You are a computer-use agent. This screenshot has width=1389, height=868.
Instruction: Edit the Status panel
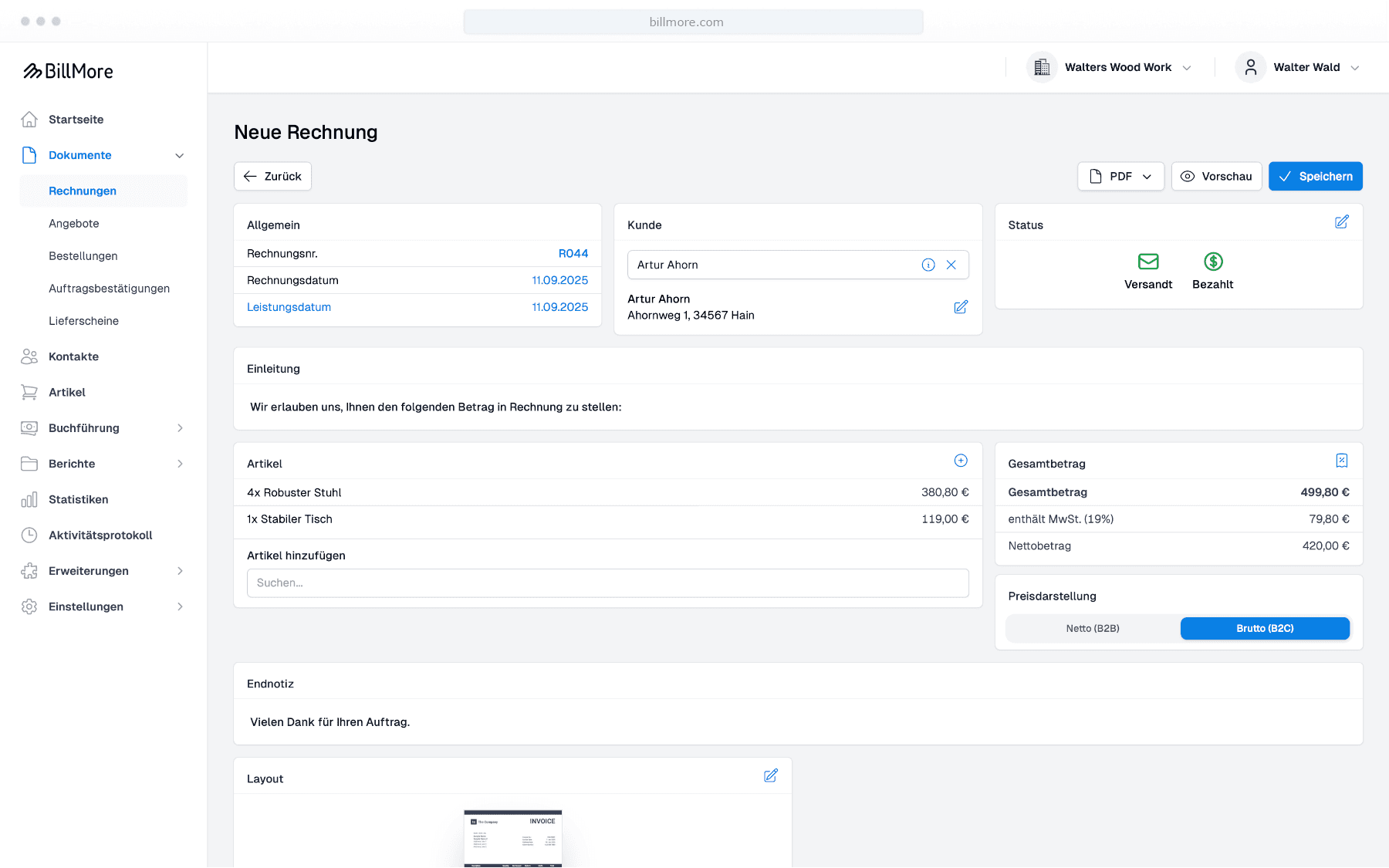click(1342, 222)
